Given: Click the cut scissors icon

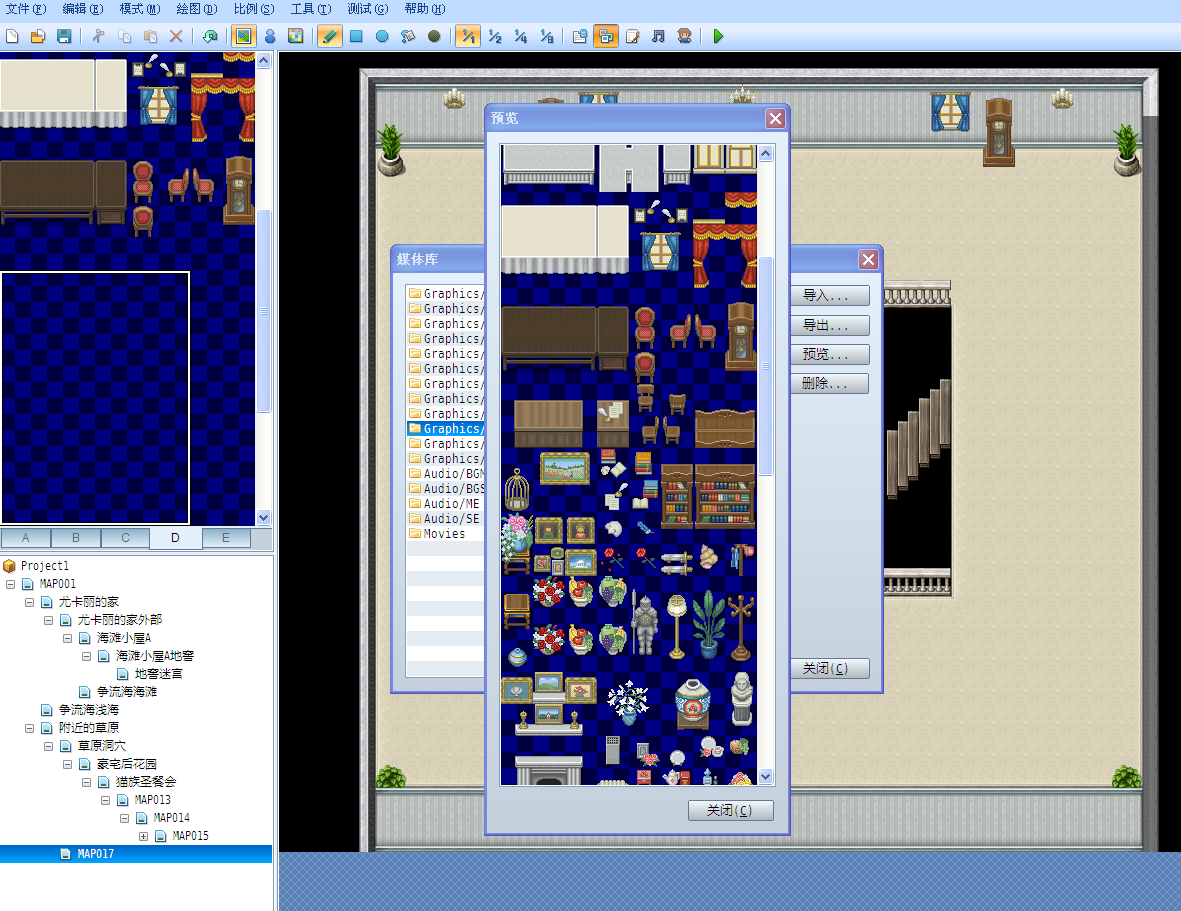Looking at the screenshot, I should 99,36.
